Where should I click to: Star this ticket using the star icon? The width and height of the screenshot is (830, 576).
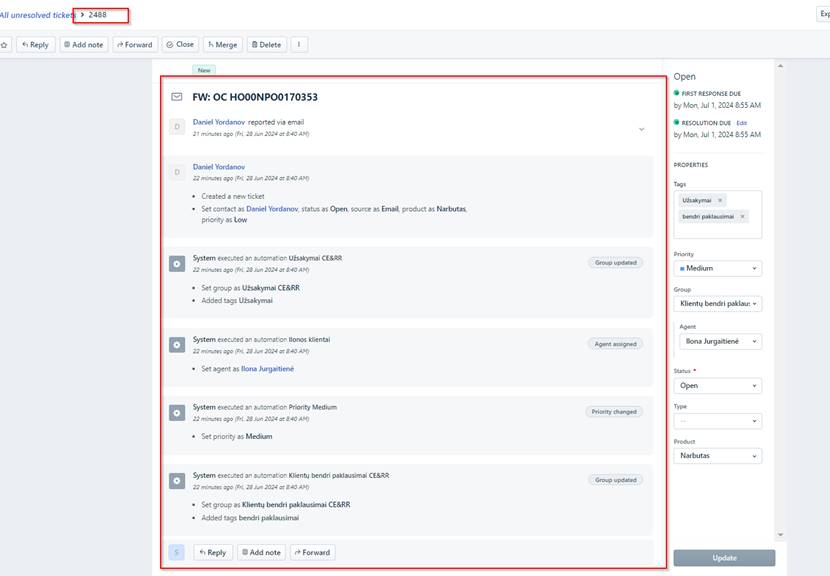(x=4, y=45)
